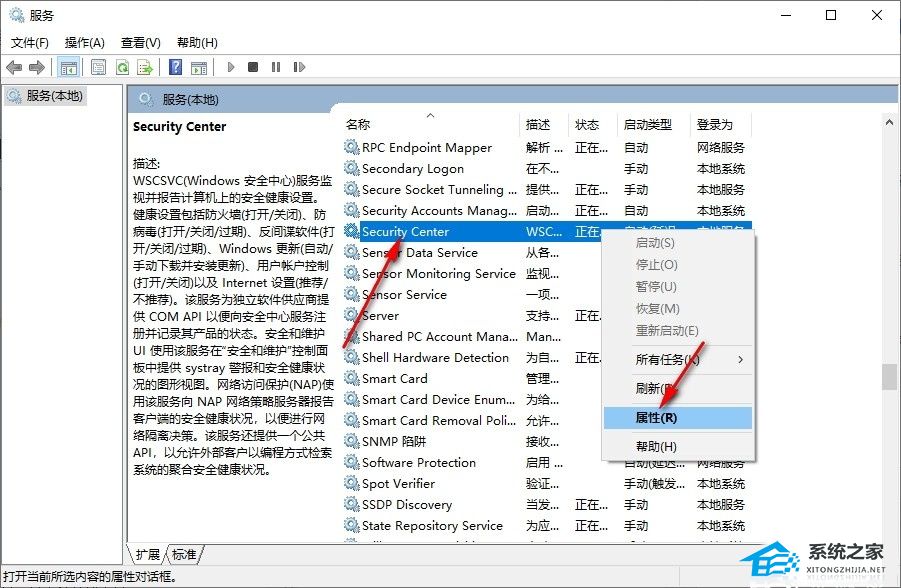Screen dimensions: 901x588
Task: Sort by the 描述 column header
Action: coord(544,124)
